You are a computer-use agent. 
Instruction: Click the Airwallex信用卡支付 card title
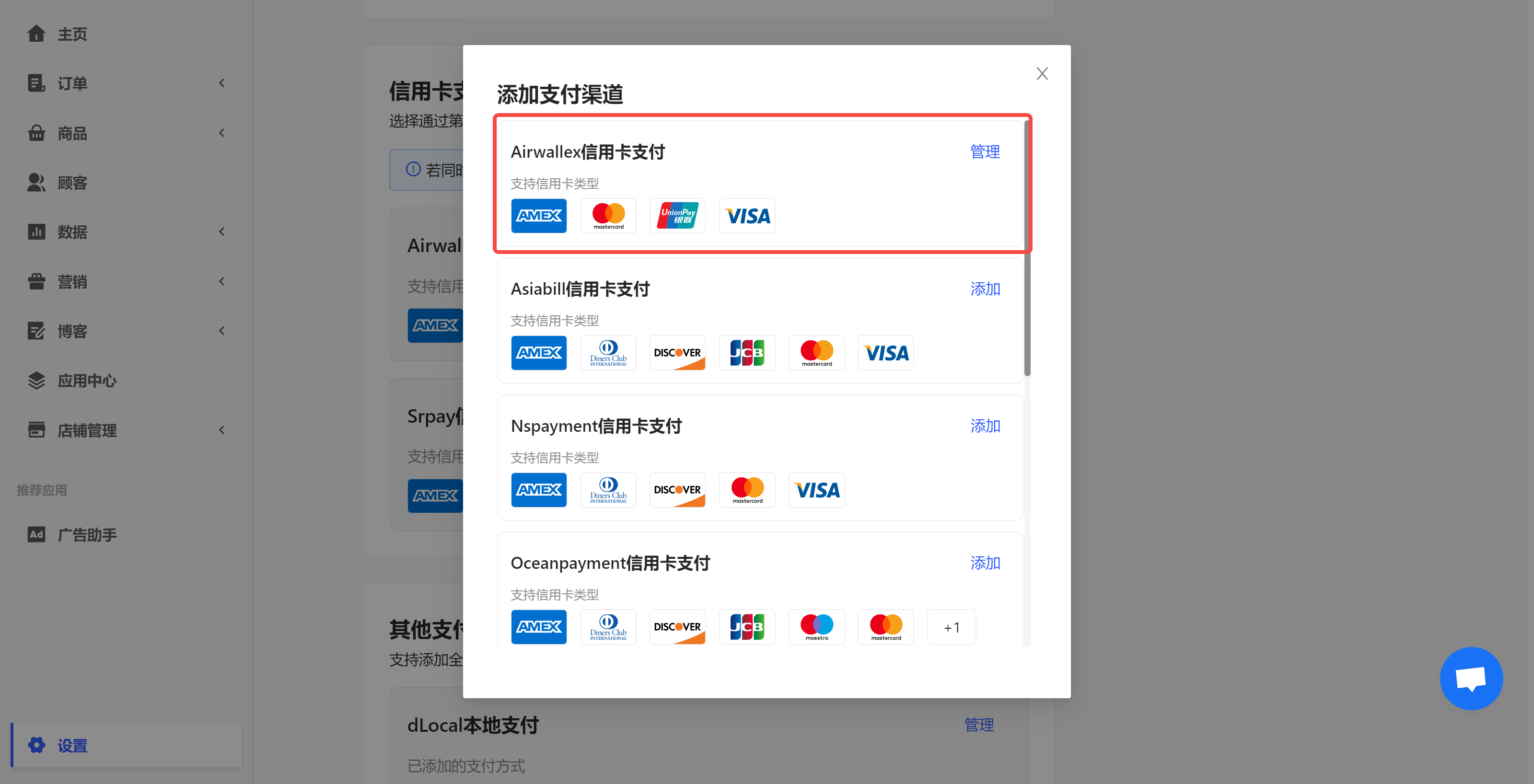click(588, 152)
